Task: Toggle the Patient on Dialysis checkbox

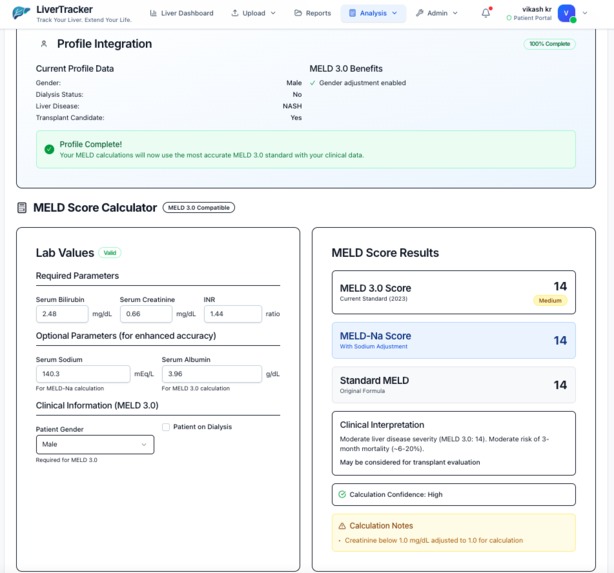Action: click(x=166, y=427)
